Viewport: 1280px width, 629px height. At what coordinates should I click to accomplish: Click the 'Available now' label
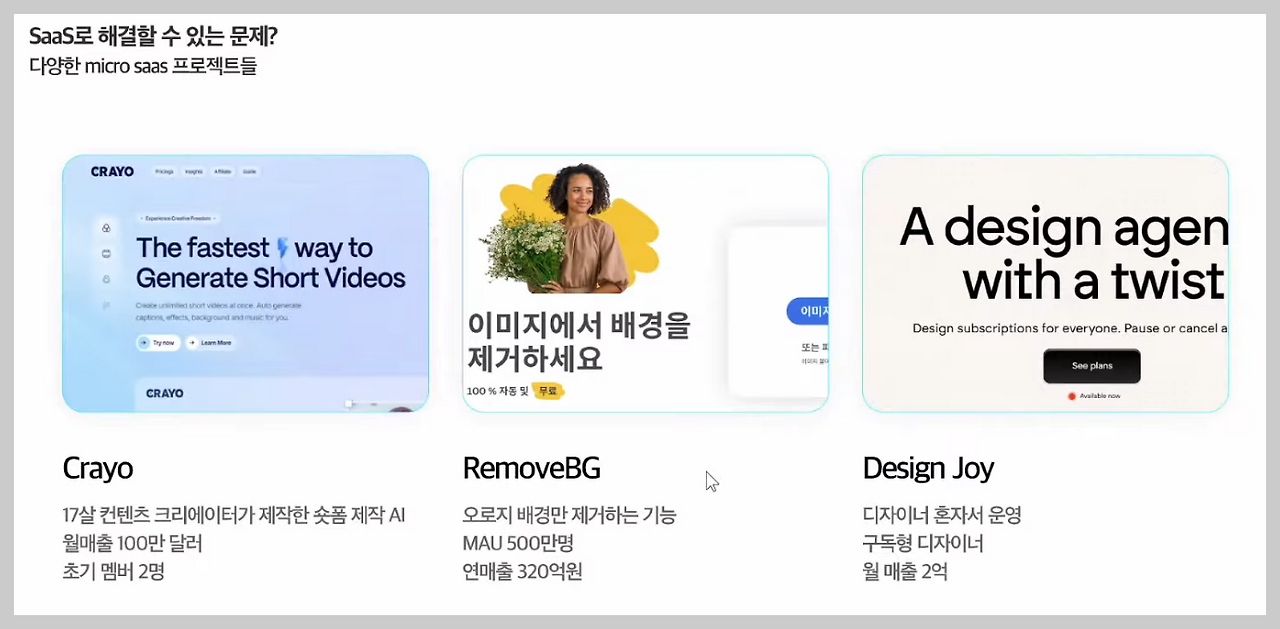click(x=1100, y=396)
